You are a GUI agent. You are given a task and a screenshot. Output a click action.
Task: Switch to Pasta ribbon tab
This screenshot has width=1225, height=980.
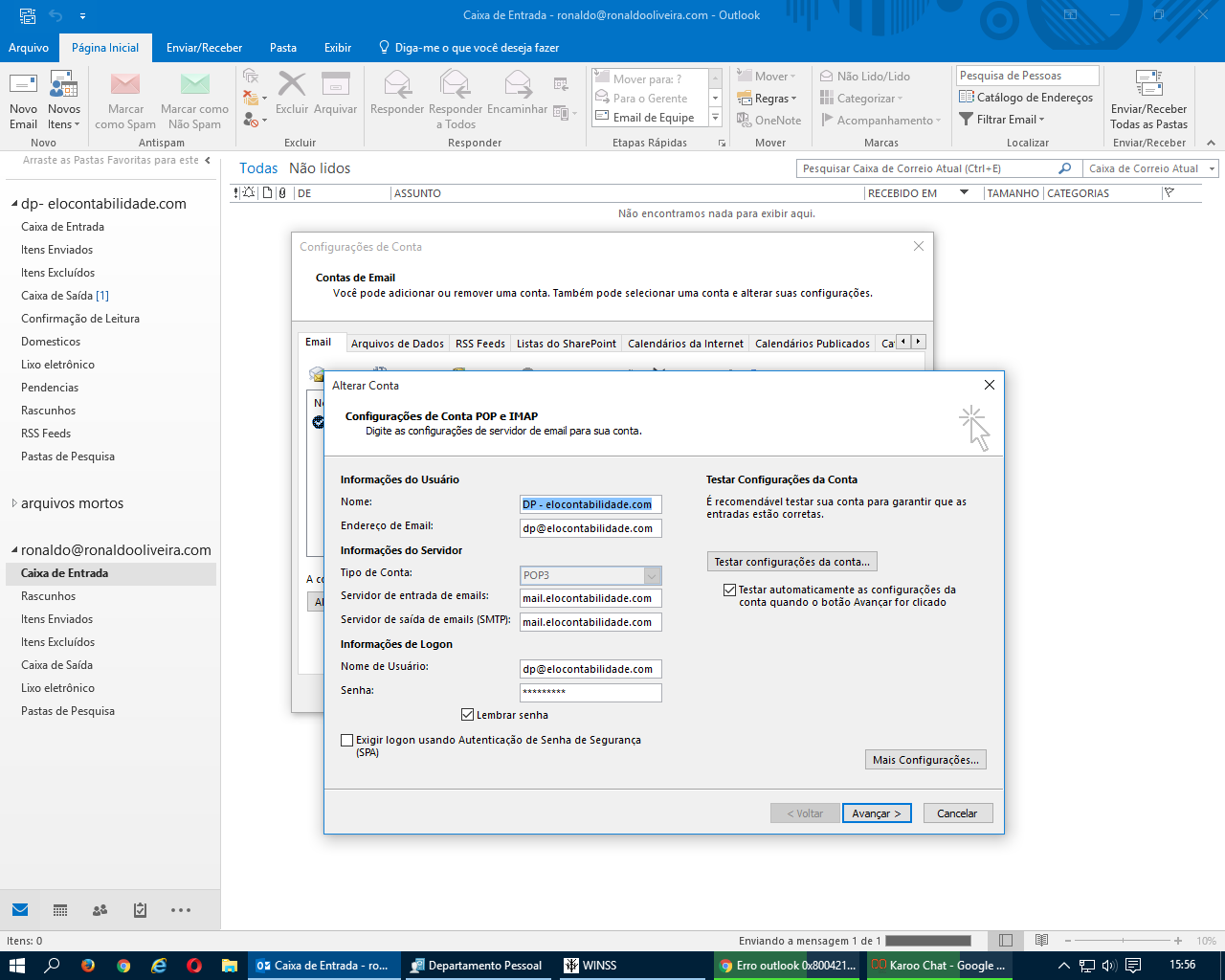coord(283,47)
